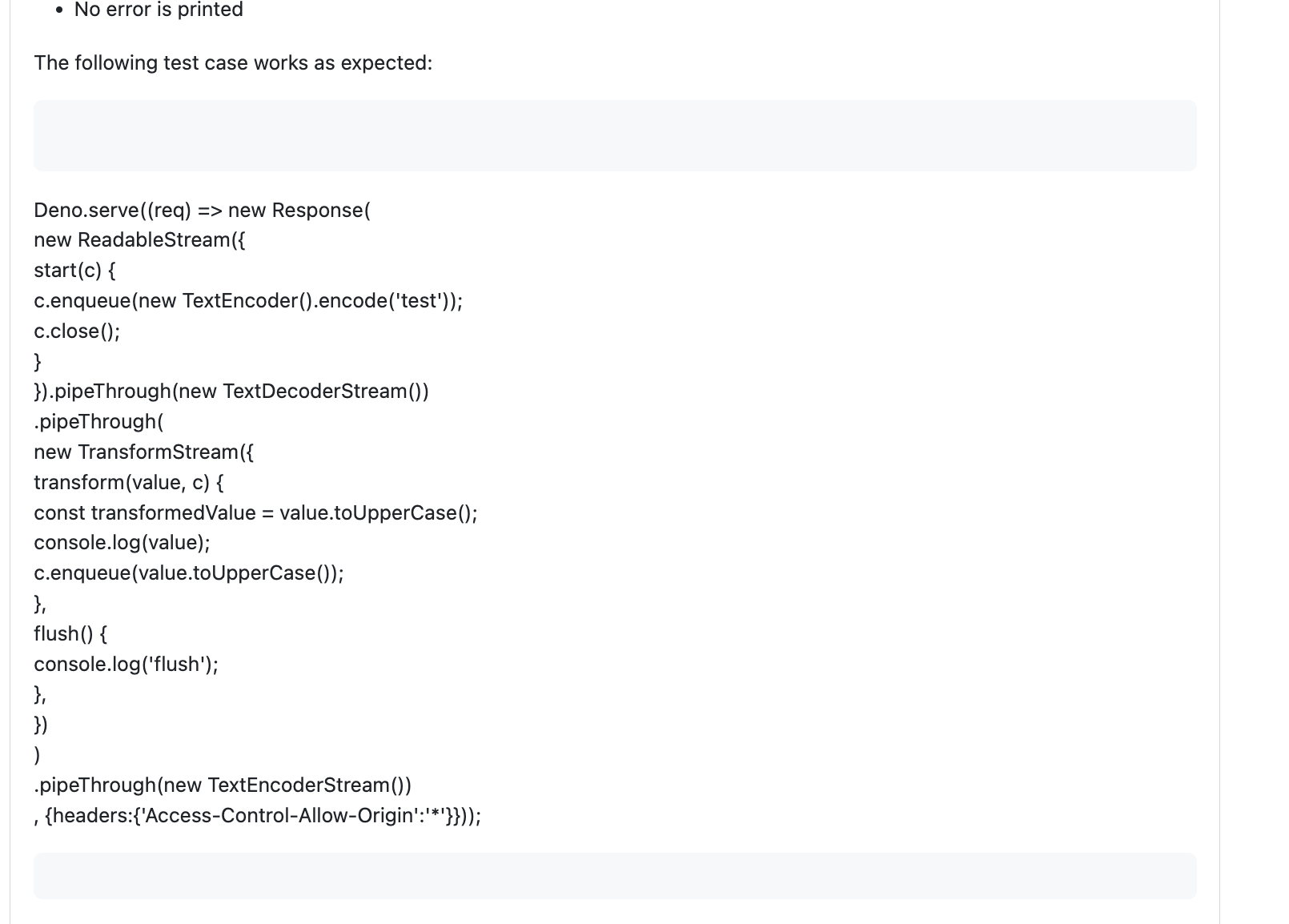
Task: Click the line 'new TransformStream({'
Action: pos(144,452)
